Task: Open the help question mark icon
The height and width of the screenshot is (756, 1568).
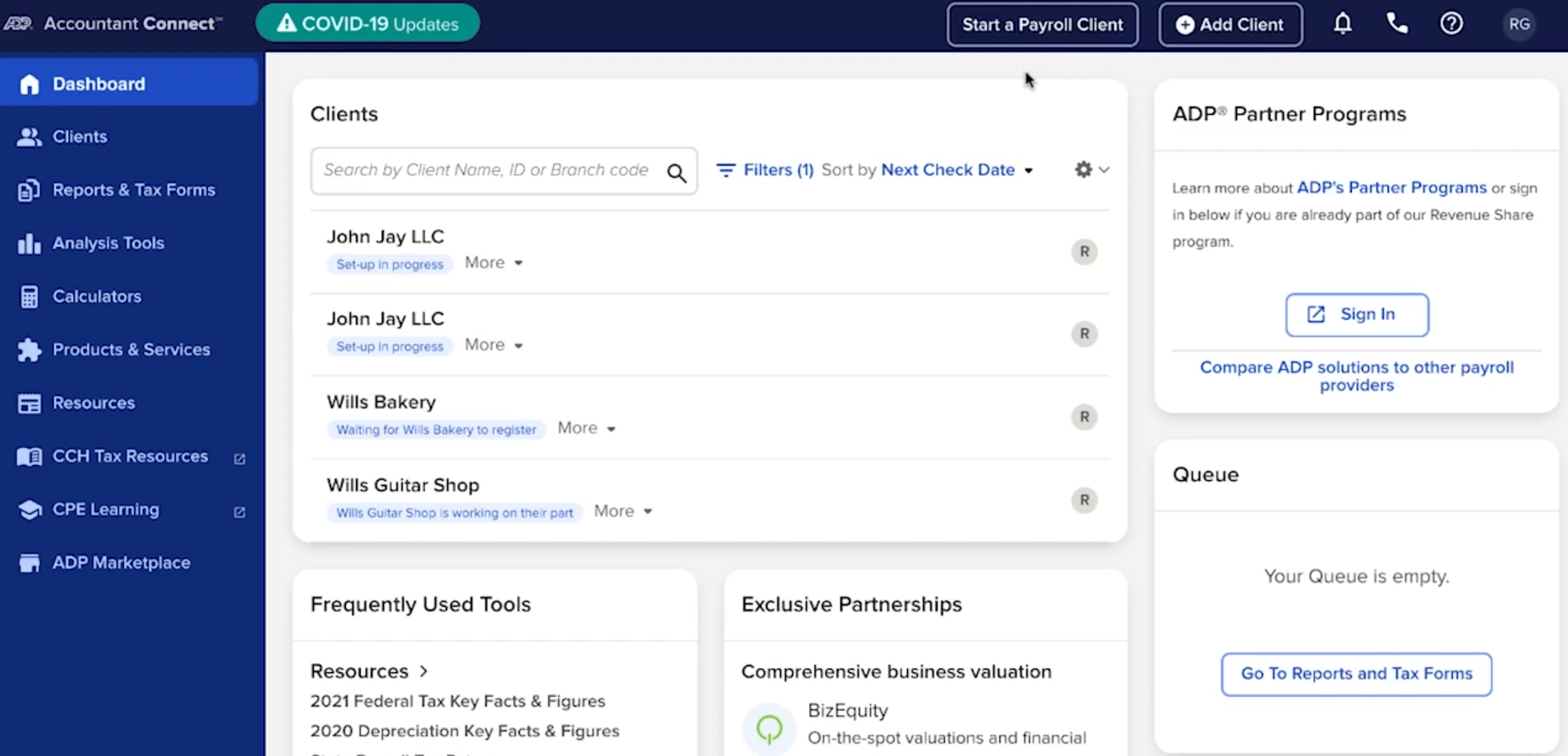Action: (x=1451, y=24)
